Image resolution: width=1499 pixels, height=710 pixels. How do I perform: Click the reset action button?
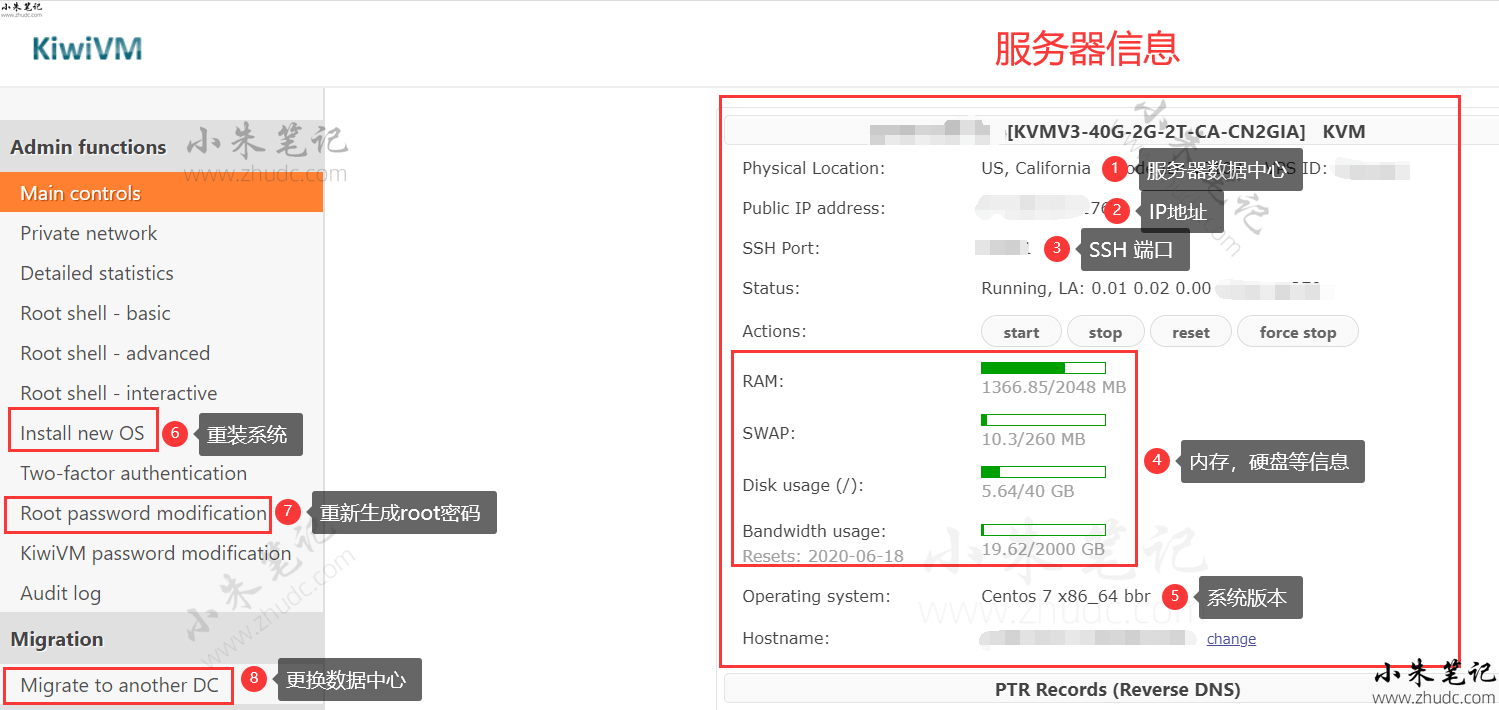[x=1191, y=332]
